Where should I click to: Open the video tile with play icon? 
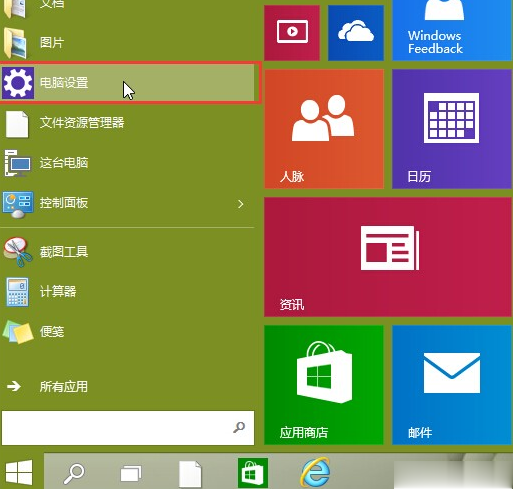292,33
